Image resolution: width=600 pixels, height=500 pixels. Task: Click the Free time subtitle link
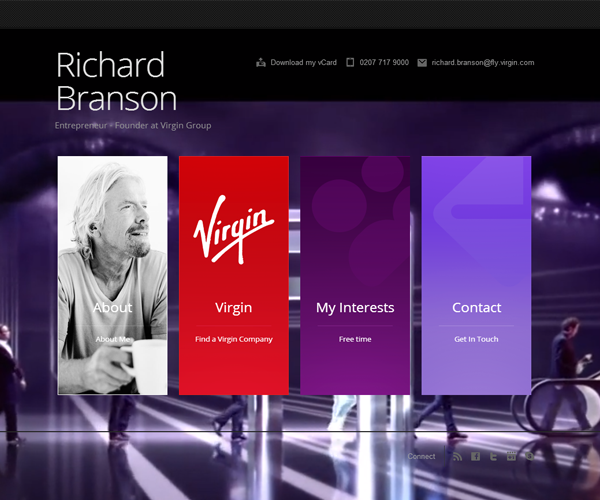click(x=355, y=339)
